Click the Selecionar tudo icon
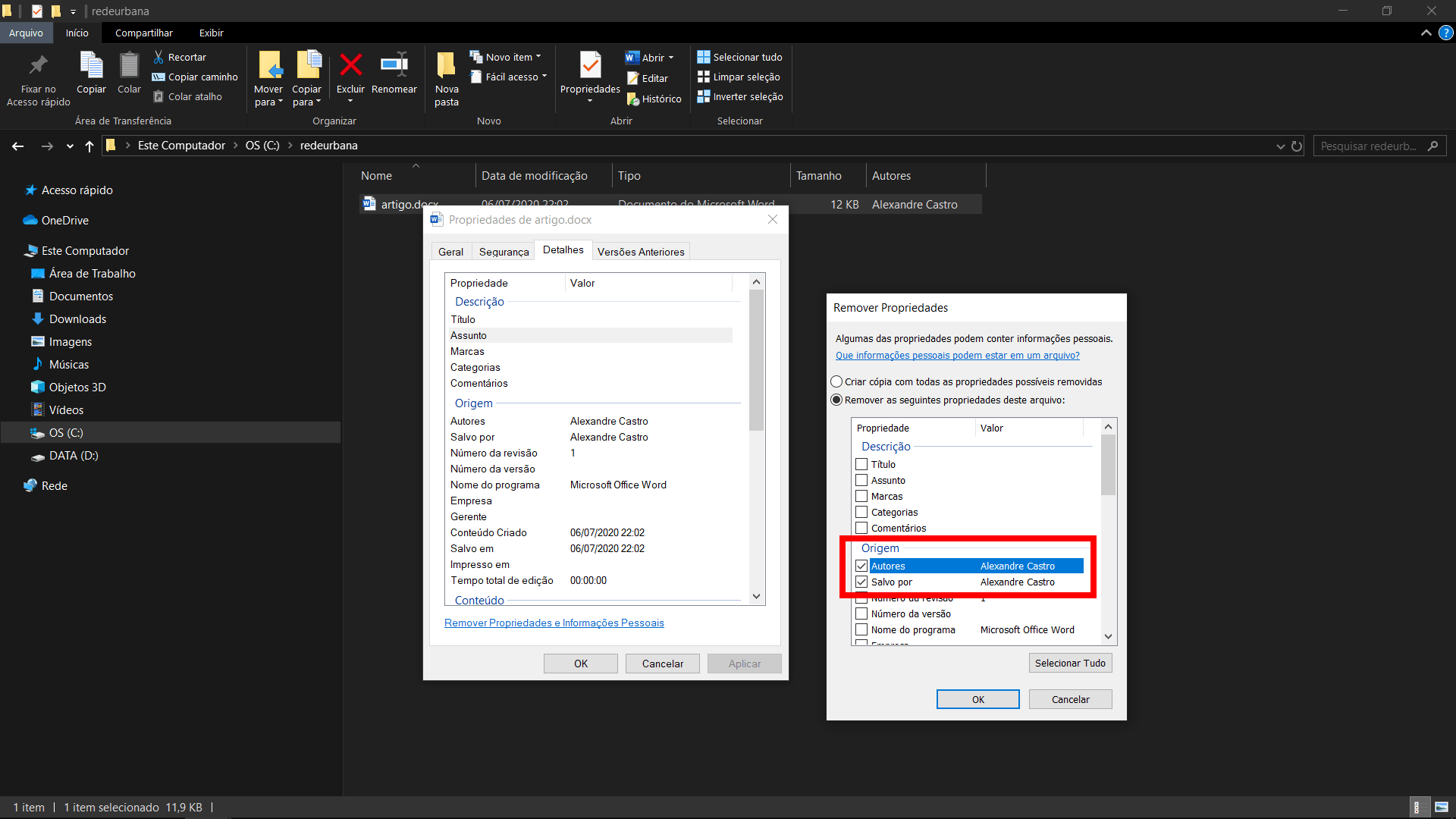The image size is (1456, 819). [704, 57]
